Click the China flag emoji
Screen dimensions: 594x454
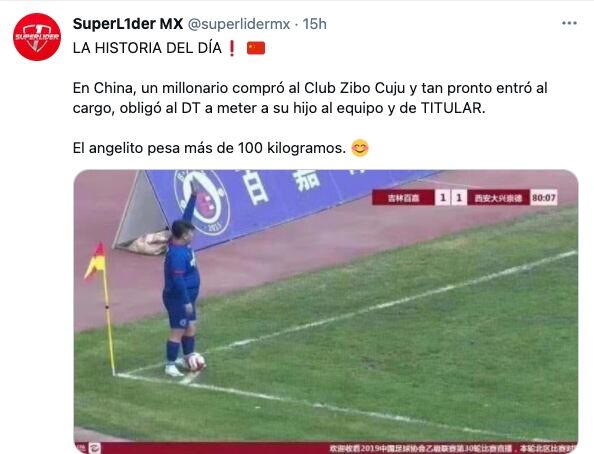coord(256,48)
